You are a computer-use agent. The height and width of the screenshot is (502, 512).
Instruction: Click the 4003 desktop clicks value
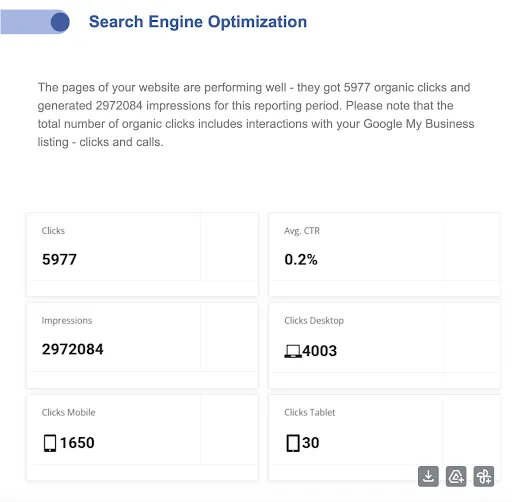(320, 351)
